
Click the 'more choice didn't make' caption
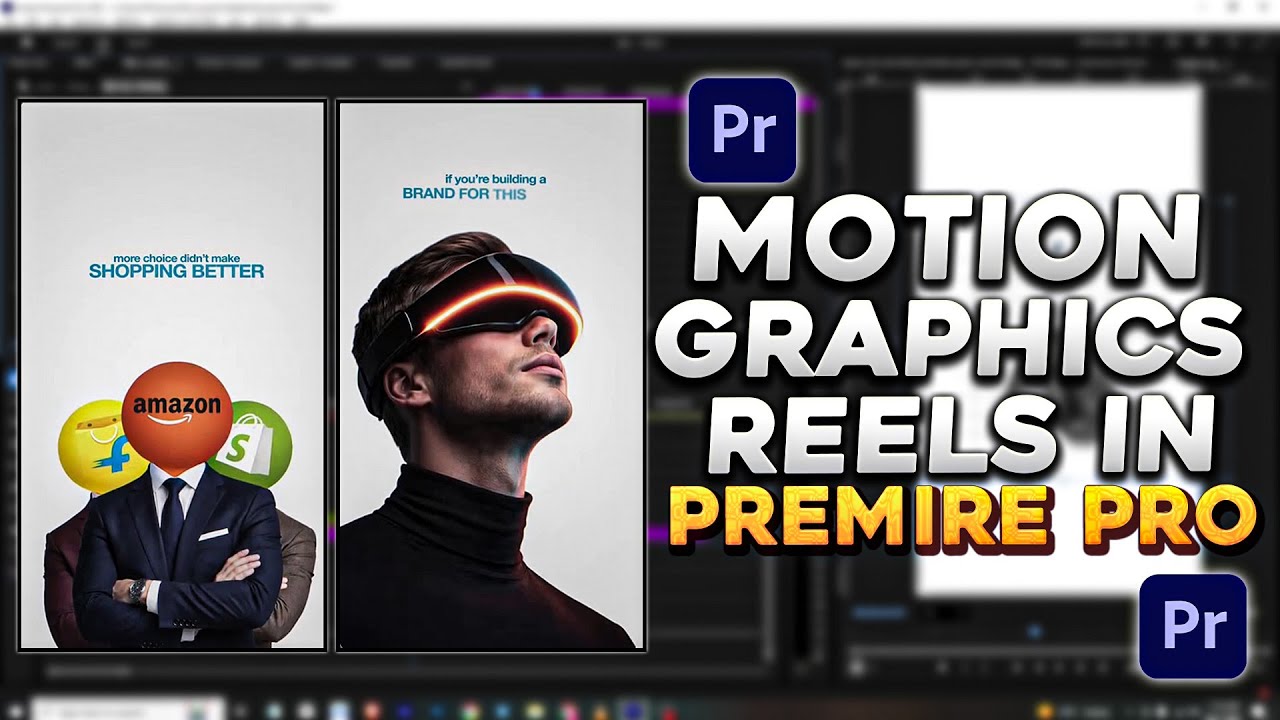coord(177,258)
